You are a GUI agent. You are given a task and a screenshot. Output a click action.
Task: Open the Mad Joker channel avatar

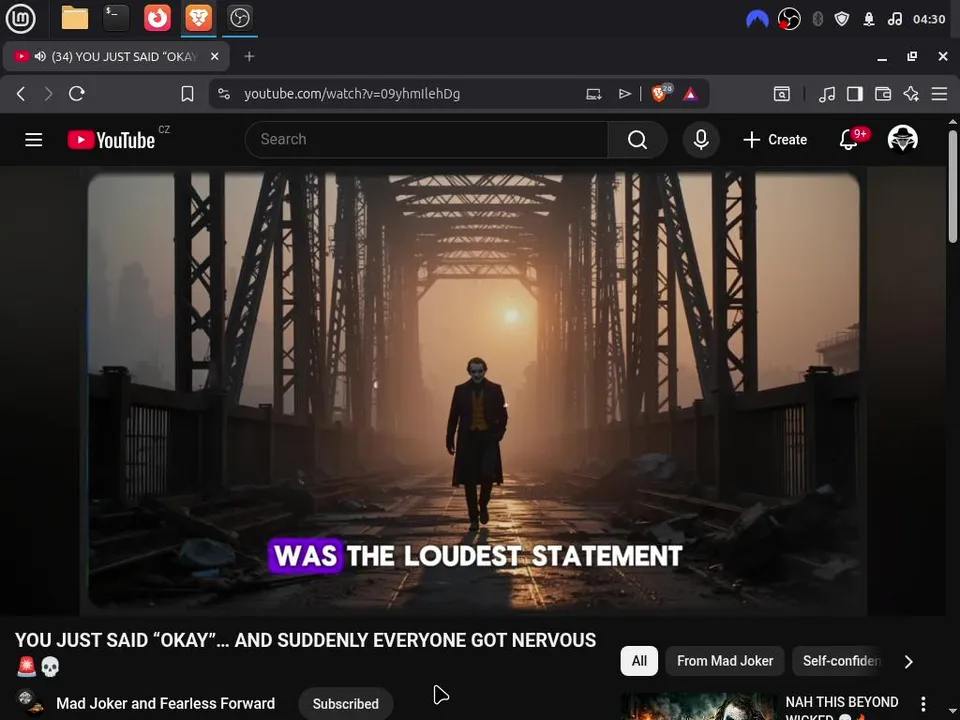click(x=29, y=703)
